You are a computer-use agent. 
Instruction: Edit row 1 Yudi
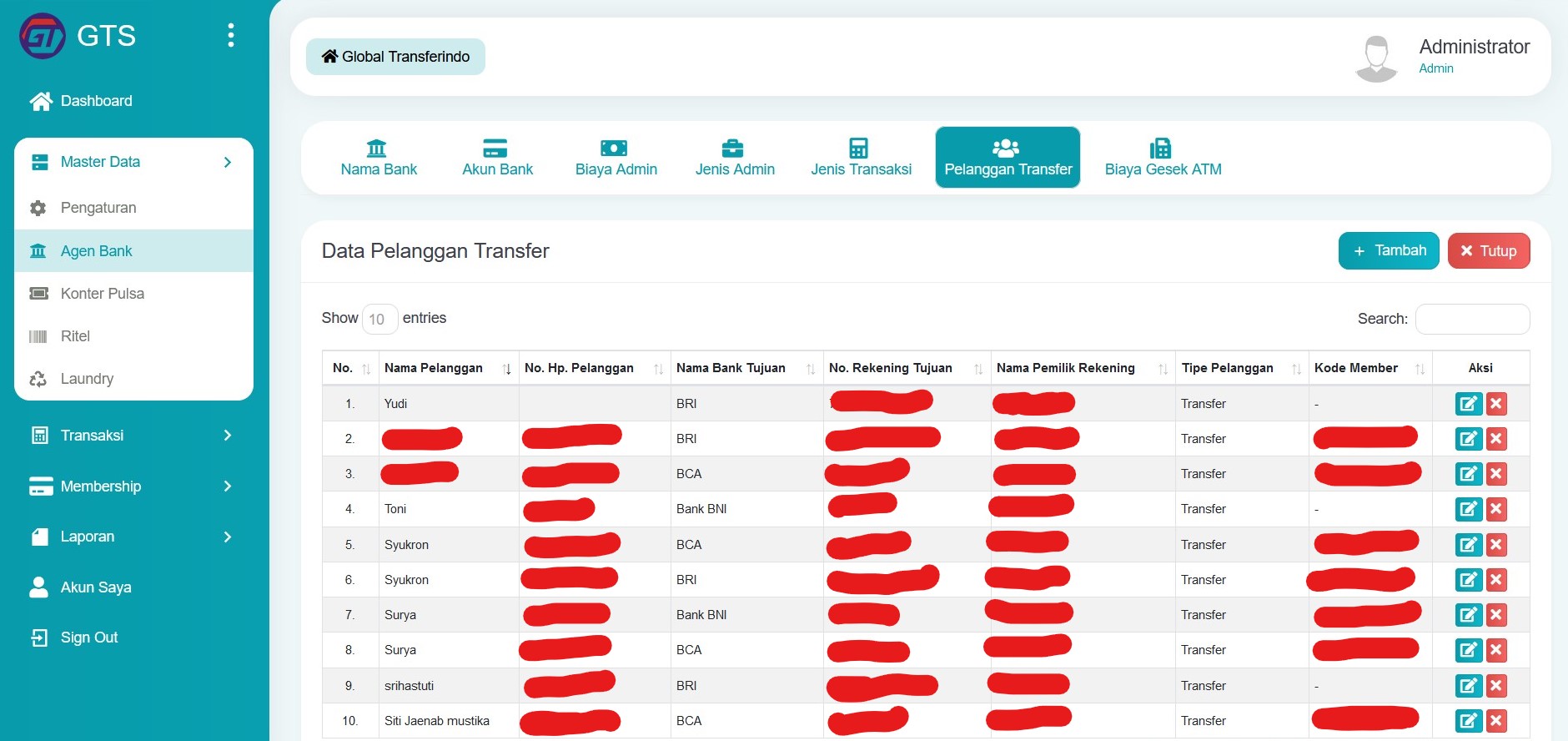[1469, 404]
